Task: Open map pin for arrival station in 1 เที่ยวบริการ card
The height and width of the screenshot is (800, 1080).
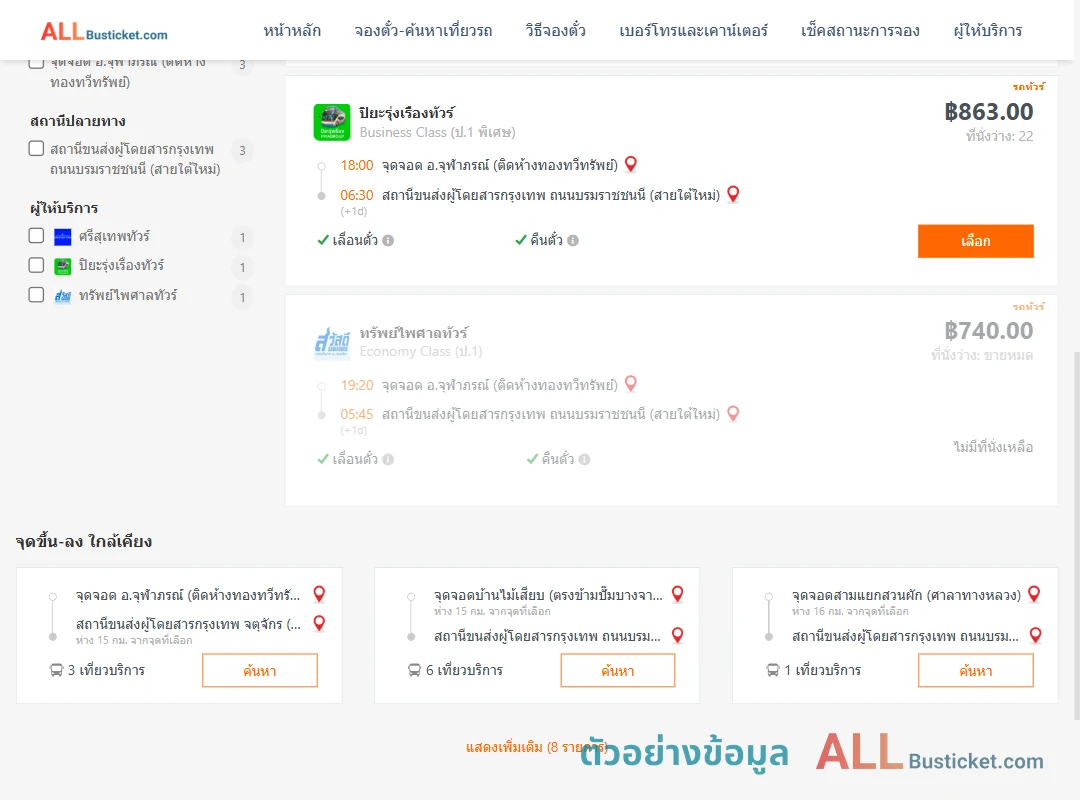Action: coord(1035,635)
